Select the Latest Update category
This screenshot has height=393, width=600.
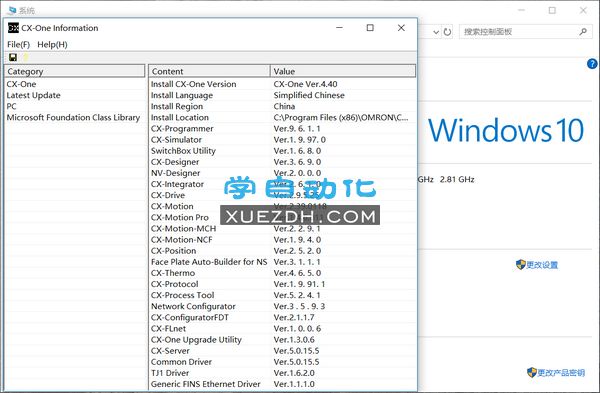34,95
